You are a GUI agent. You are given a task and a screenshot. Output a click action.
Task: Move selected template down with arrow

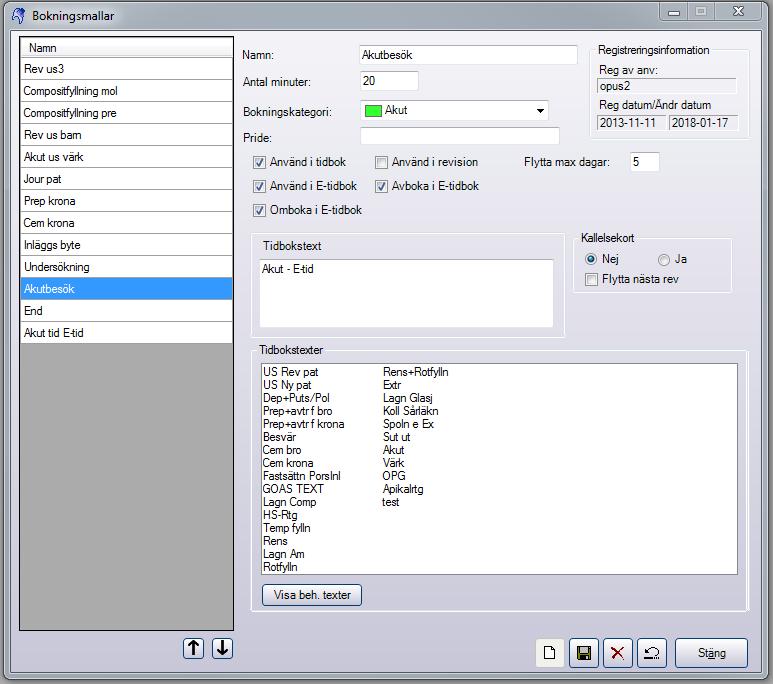222,648
